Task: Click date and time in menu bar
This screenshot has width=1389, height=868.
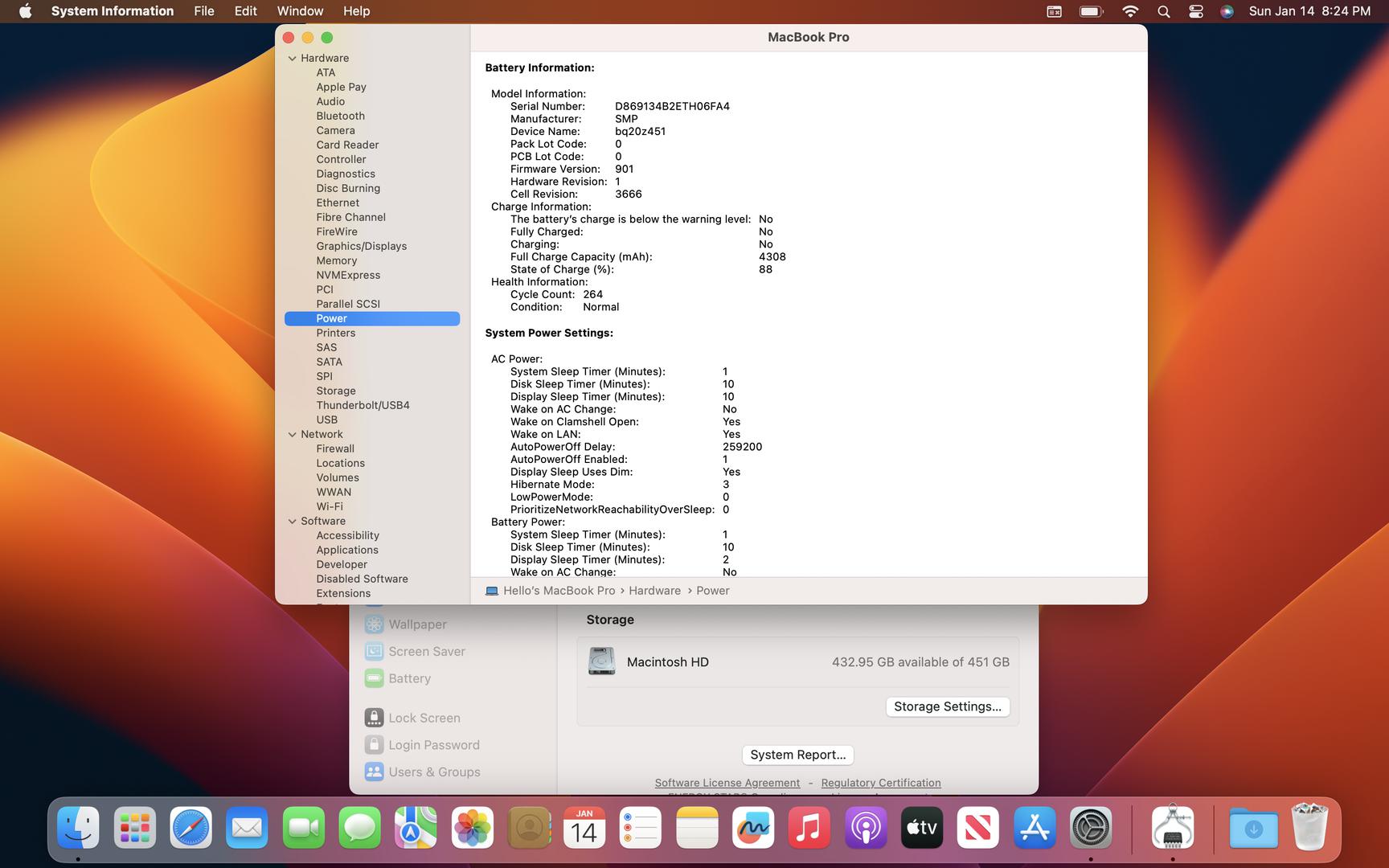Action: [x=1309, y=11]
